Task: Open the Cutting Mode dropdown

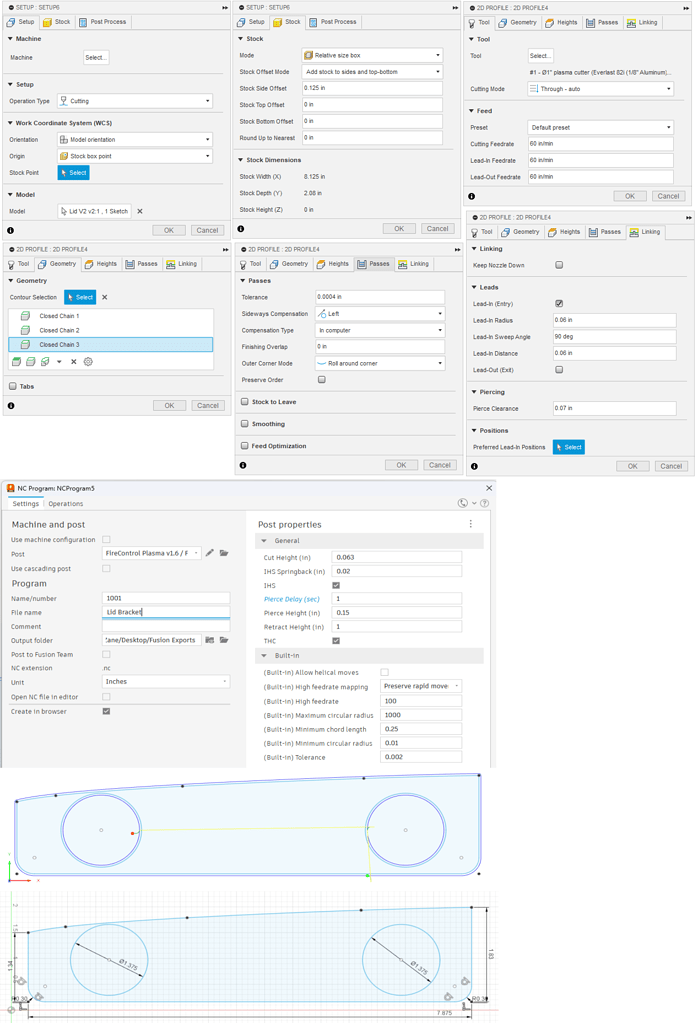Action: pyautogui.click(x=600, y=89)
